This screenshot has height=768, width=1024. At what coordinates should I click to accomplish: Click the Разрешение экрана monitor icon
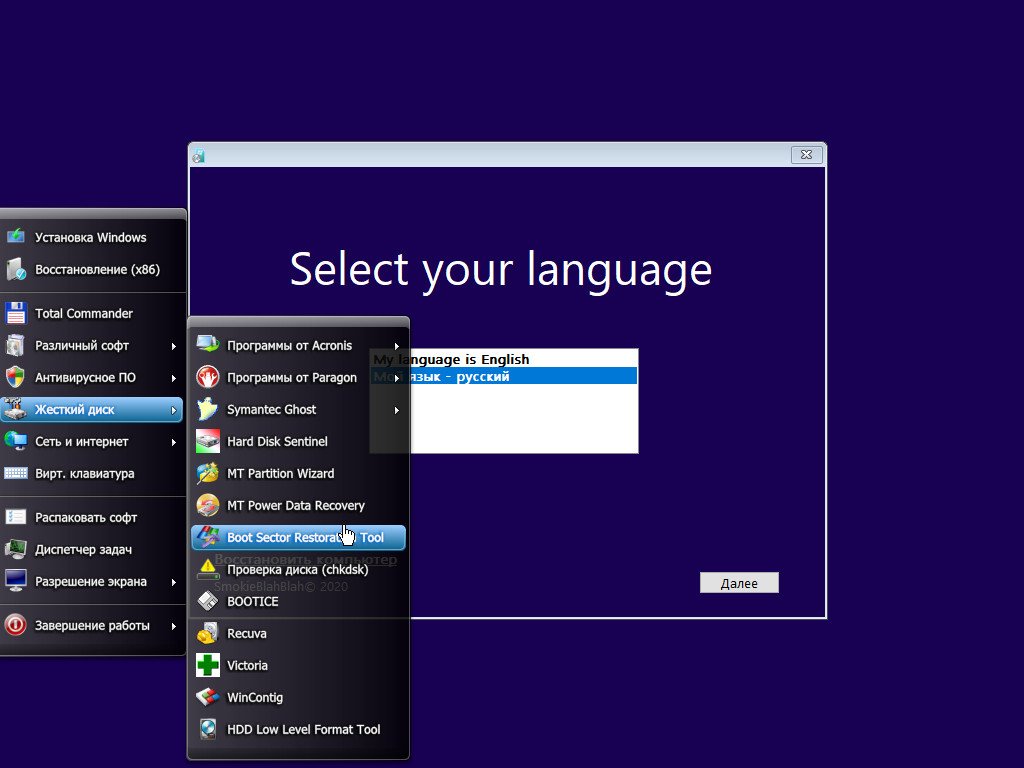coord(16,581)
